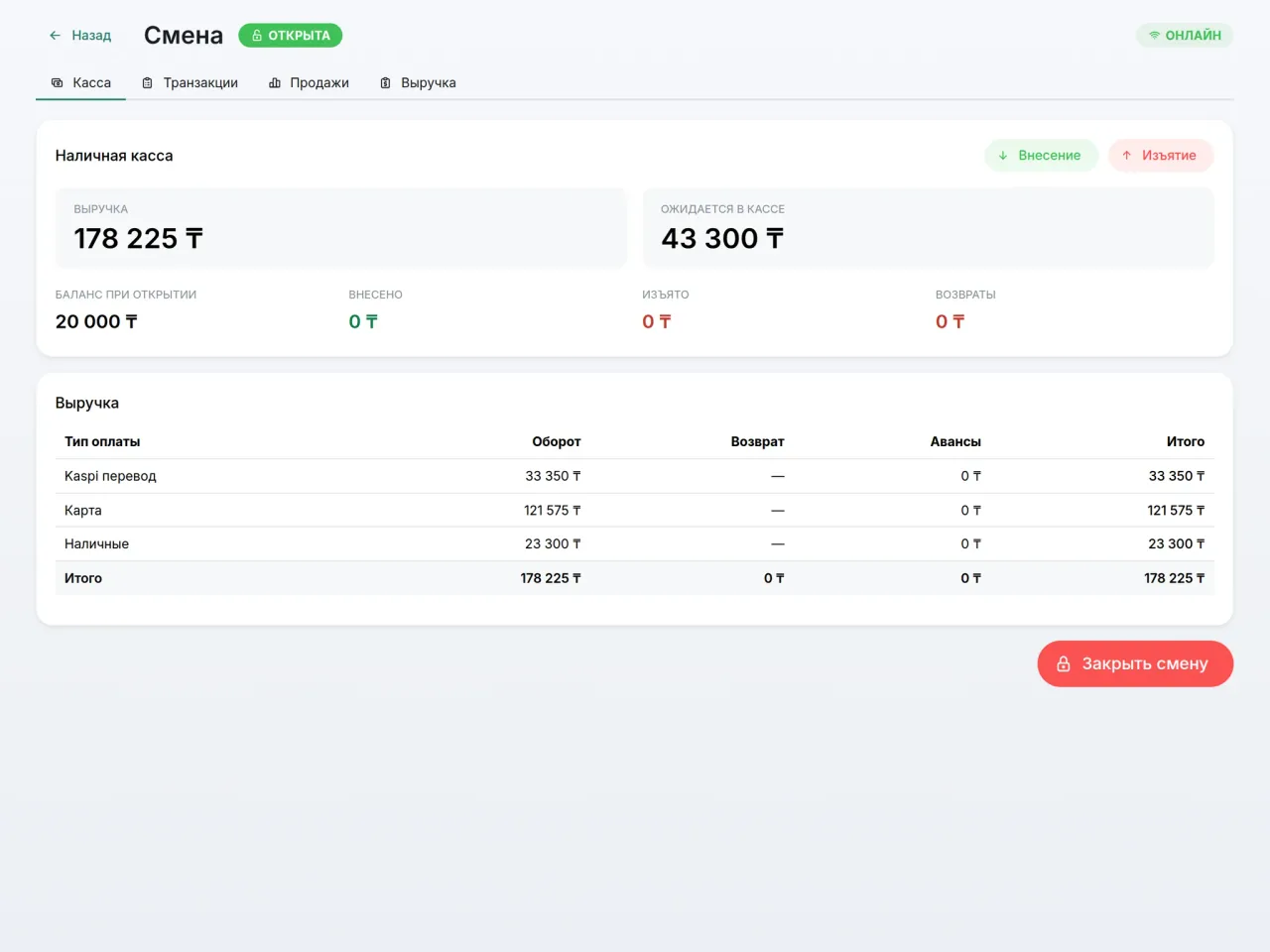Click the bar chart icon on the Продажи tab
Screen dimensions: 1270x952
click(x=275, y=83)
